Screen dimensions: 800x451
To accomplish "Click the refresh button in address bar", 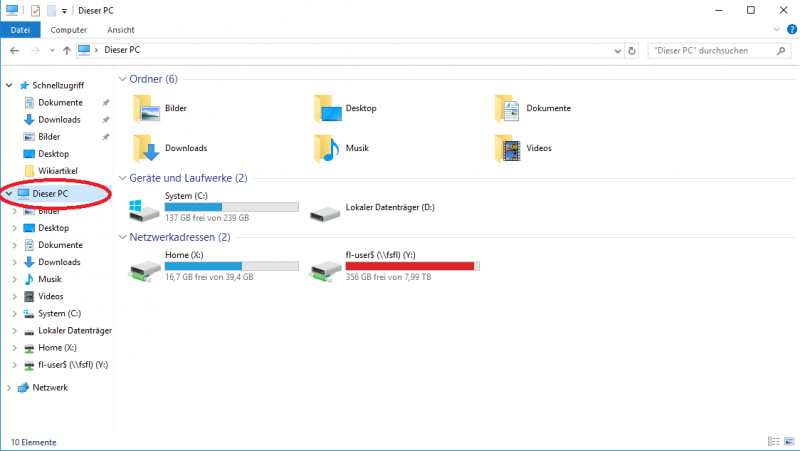I will (x=632, y=50).
